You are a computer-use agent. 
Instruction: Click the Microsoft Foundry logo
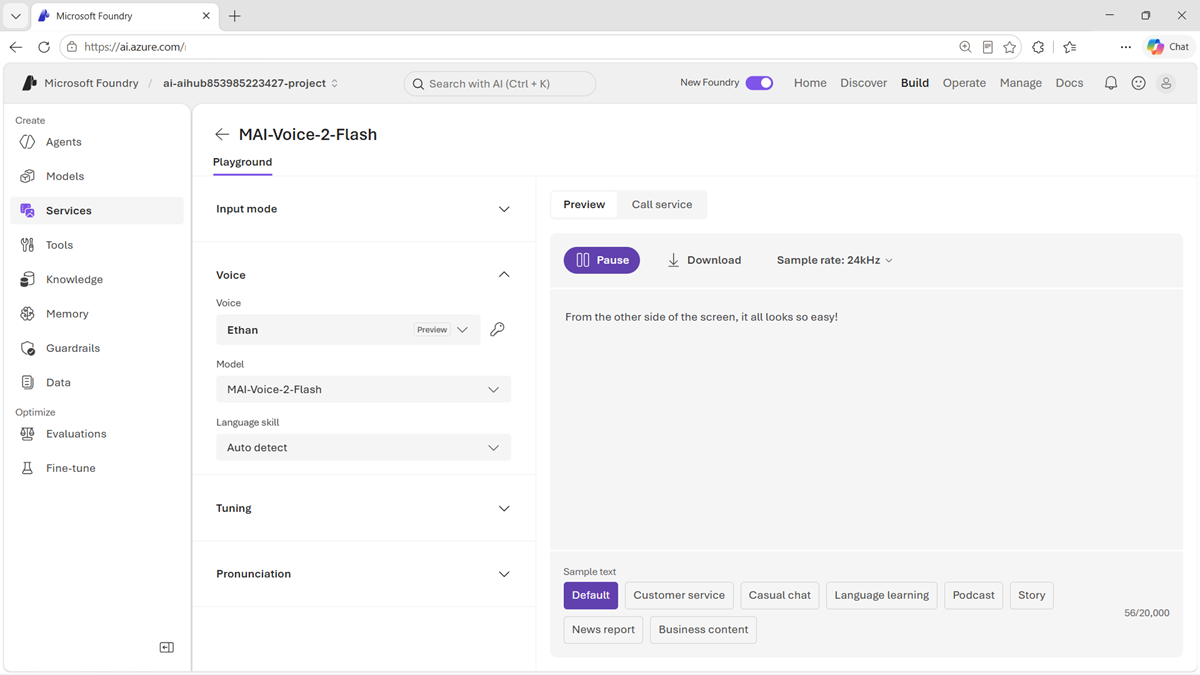(29, 83)
